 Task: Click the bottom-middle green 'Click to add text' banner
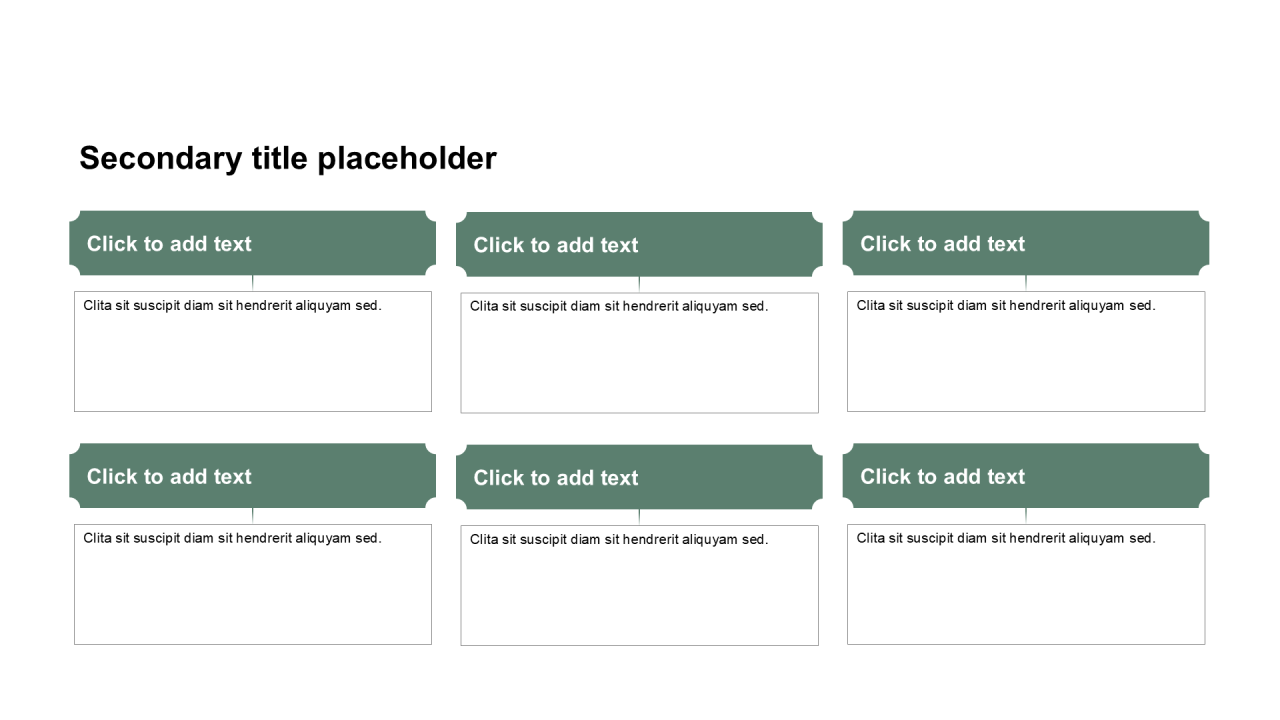tap(639, 477)
